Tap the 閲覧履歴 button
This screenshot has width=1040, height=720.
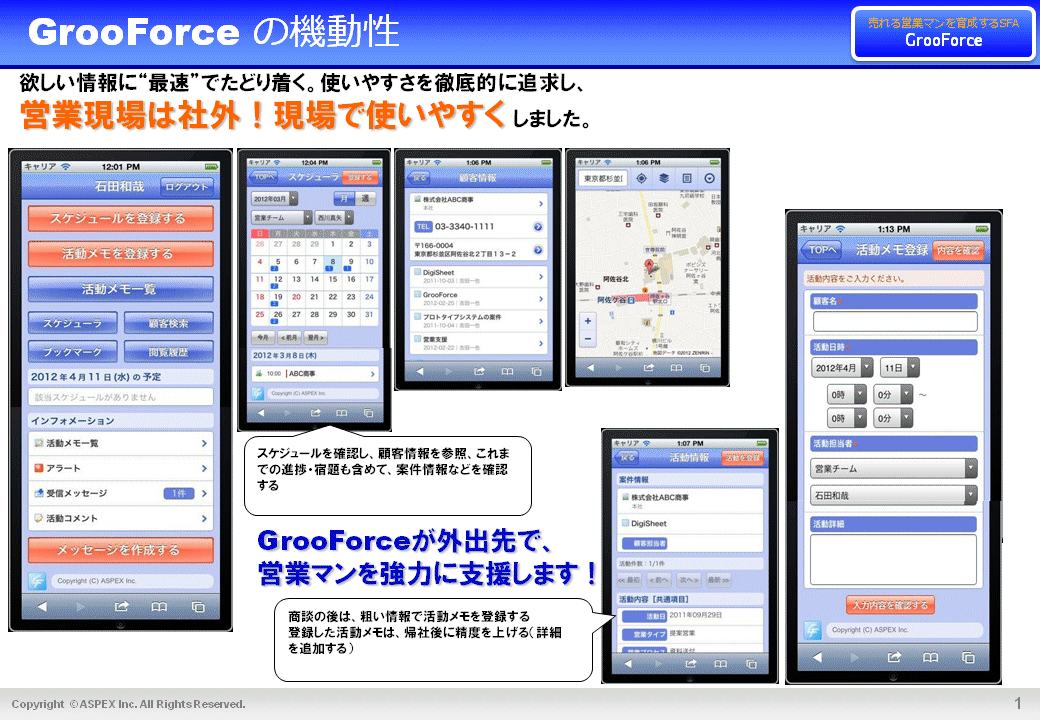click(x=168, y=352)
